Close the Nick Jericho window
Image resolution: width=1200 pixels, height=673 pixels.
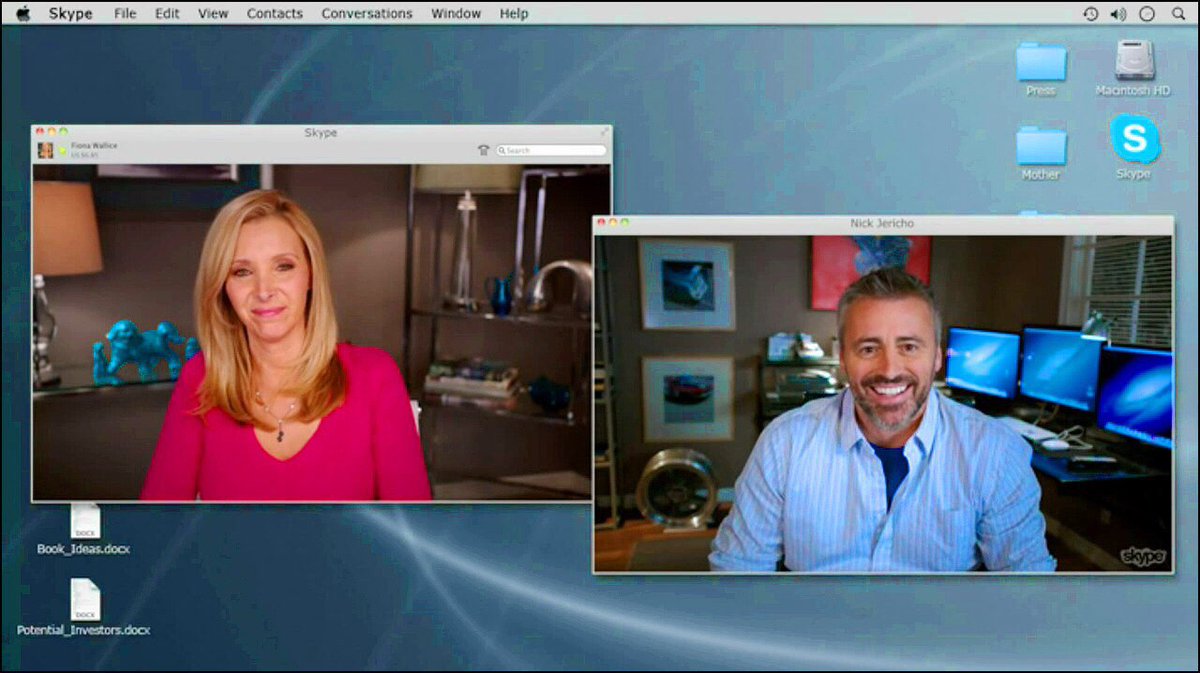pyautogui.click(x=602, y=222)
